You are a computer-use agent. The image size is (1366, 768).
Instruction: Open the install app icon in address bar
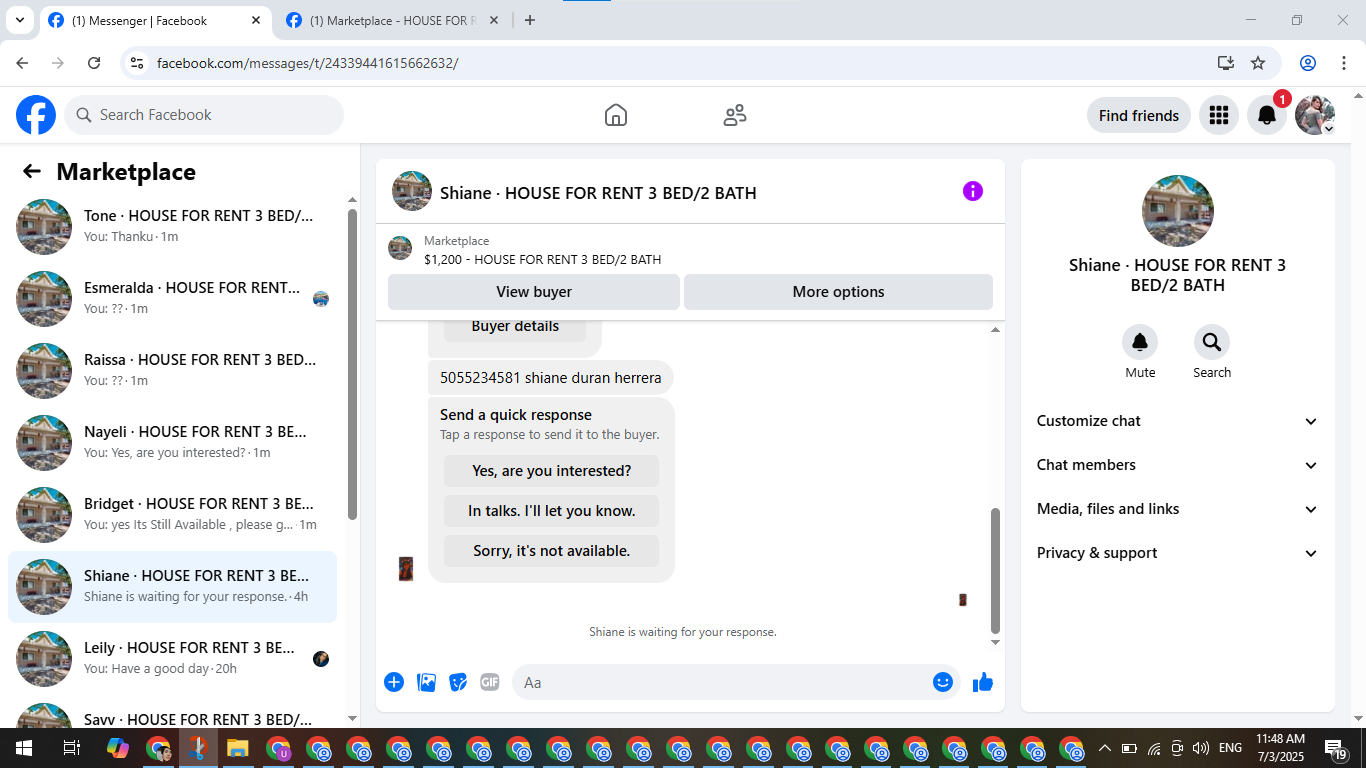pyautogui.click(x=1226, y=63)
